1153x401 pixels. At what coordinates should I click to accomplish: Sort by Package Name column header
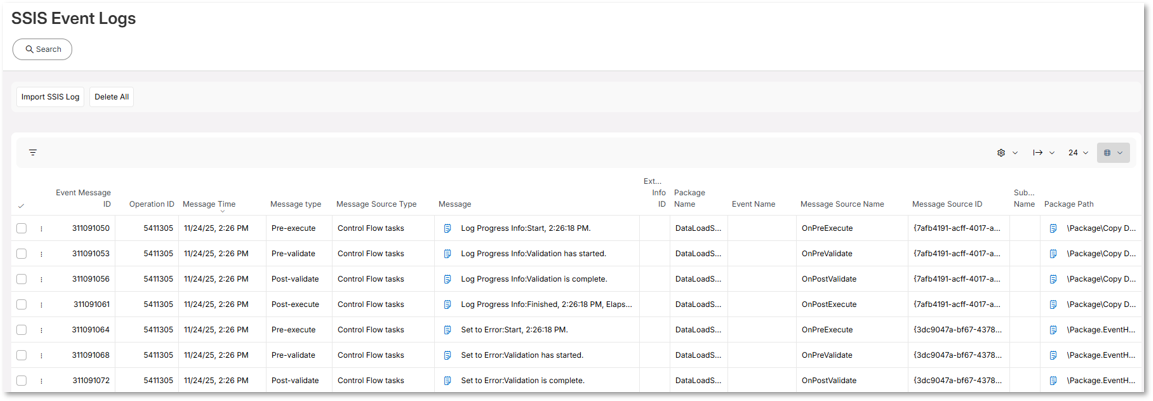pyautogui.click(x=690, y=199)
